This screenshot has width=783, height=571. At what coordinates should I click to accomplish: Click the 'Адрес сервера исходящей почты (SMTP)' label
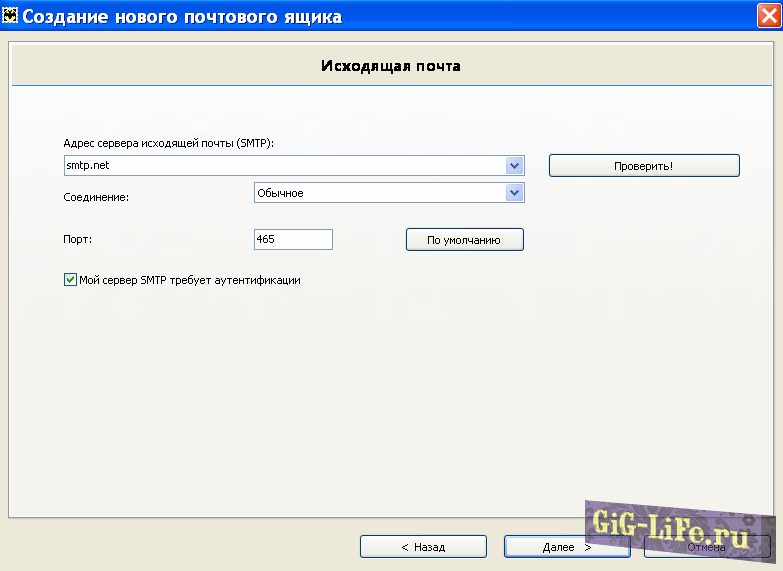coord(168,143)
